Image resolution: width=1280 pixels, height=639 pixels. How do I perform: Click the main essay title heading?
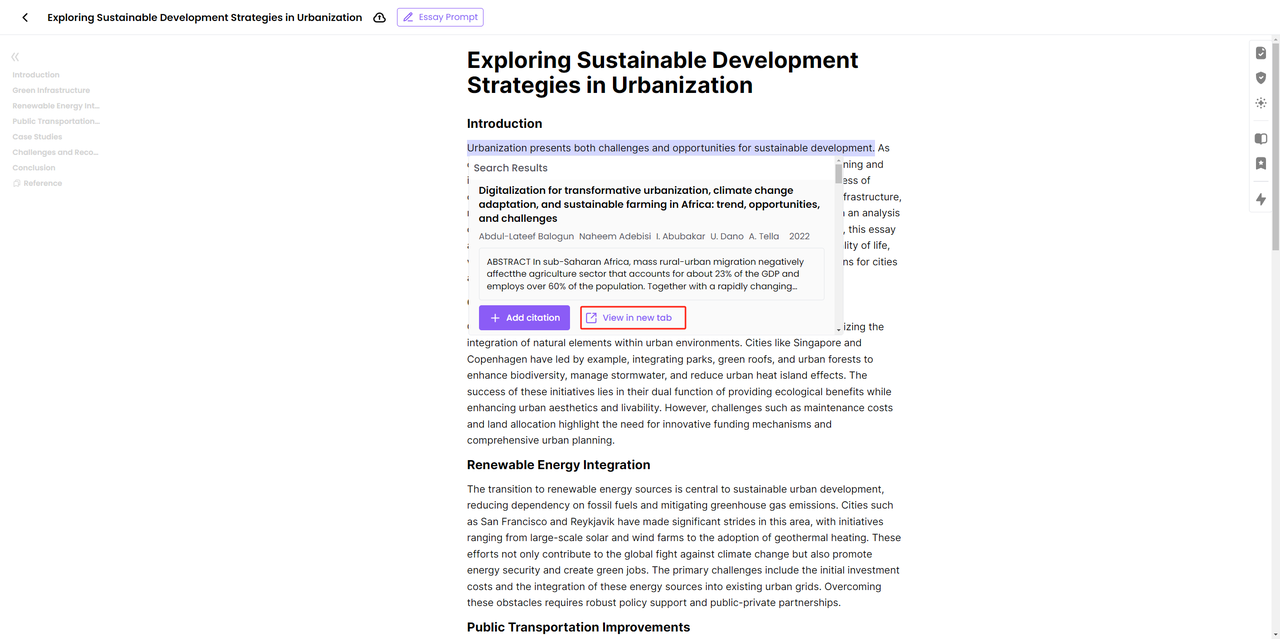(x=662, y=73)
